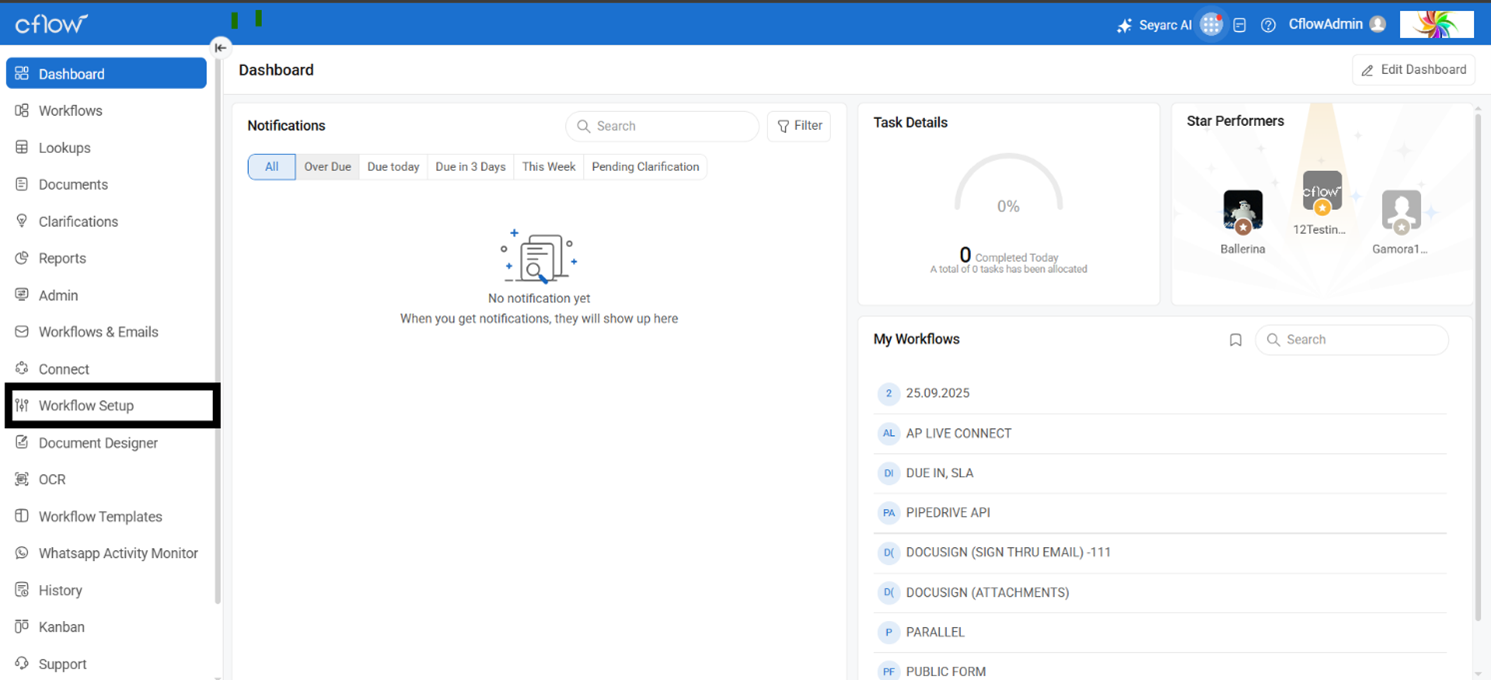Click the Ballerina star performer avatar
The width and height of the screenshot is (1491, 680).
(1242, 211)
